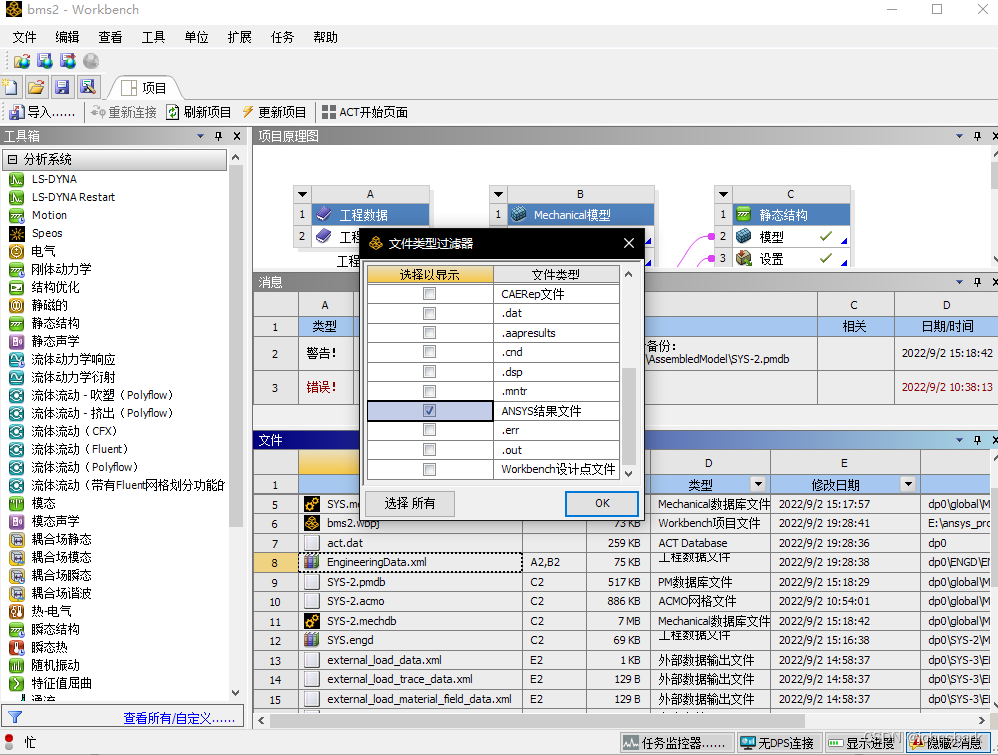Click the New Project icon

(11, 87)
